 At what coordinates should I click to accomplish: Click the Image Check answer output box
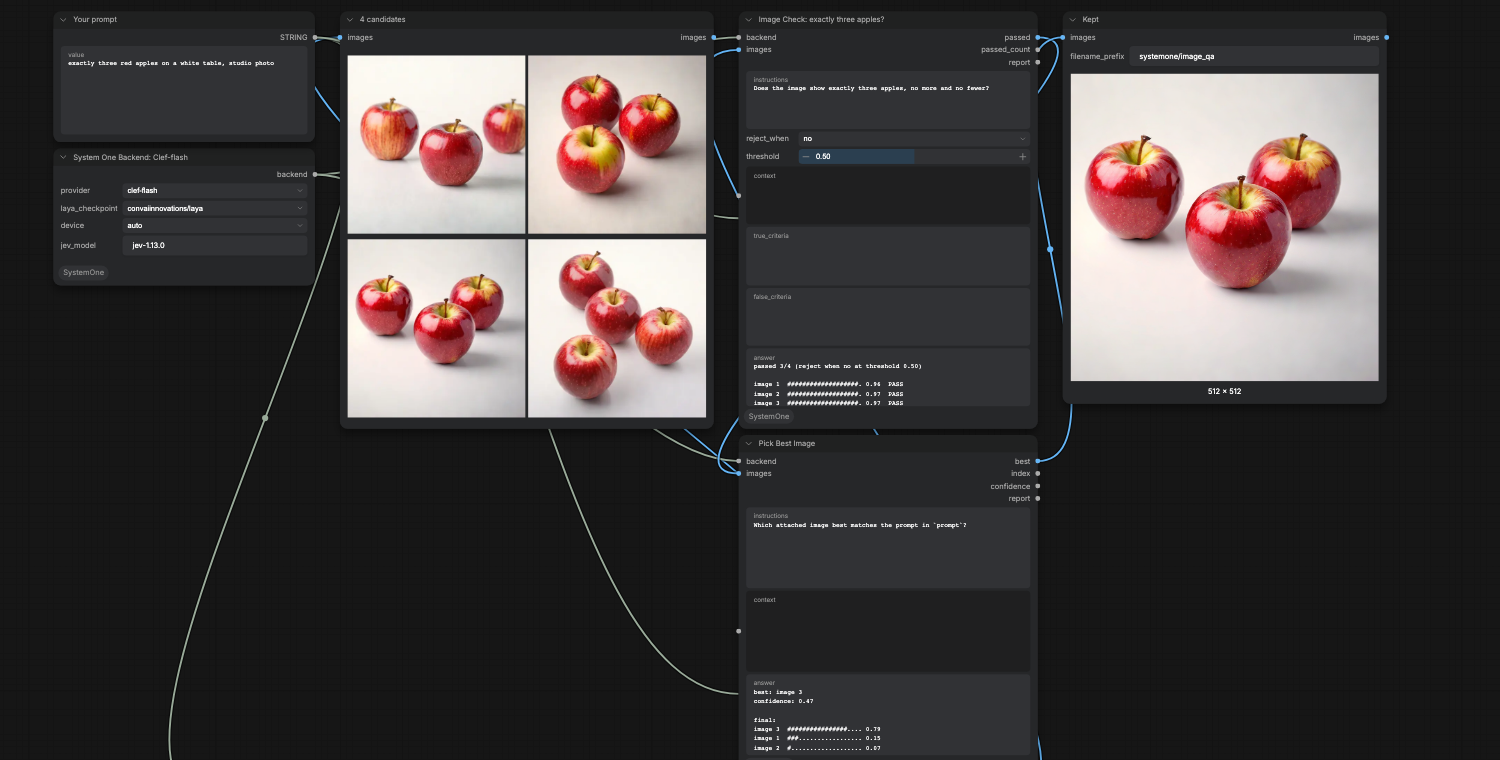(x=888, y=378)
